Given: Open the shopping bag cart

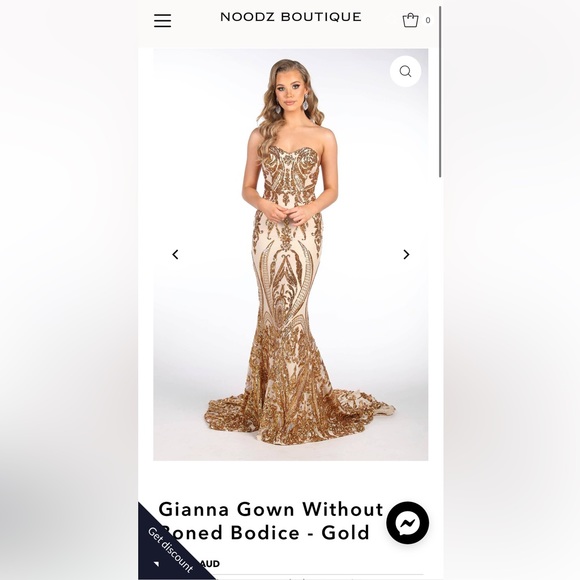Looking at the screenshot, I should point(410,20).
